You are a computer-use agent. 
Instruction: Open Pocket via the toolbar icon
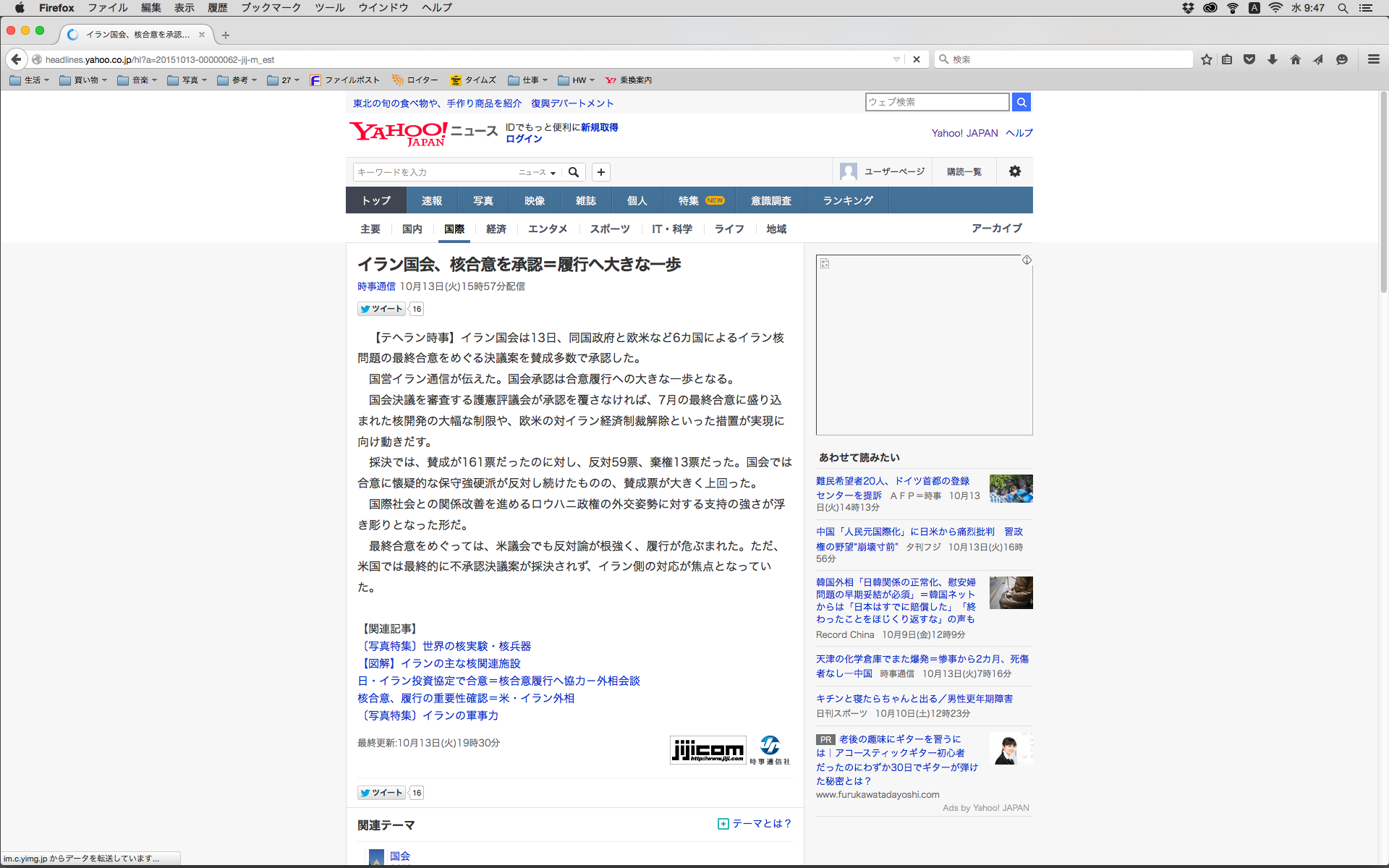click(1249, 59)
